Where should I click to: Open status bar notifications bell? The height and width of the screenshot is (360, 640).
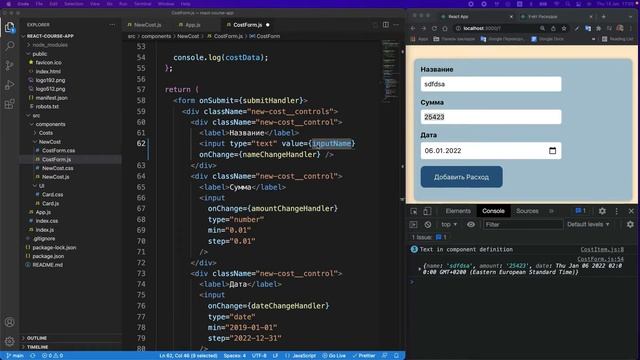[x=396, y=356]
